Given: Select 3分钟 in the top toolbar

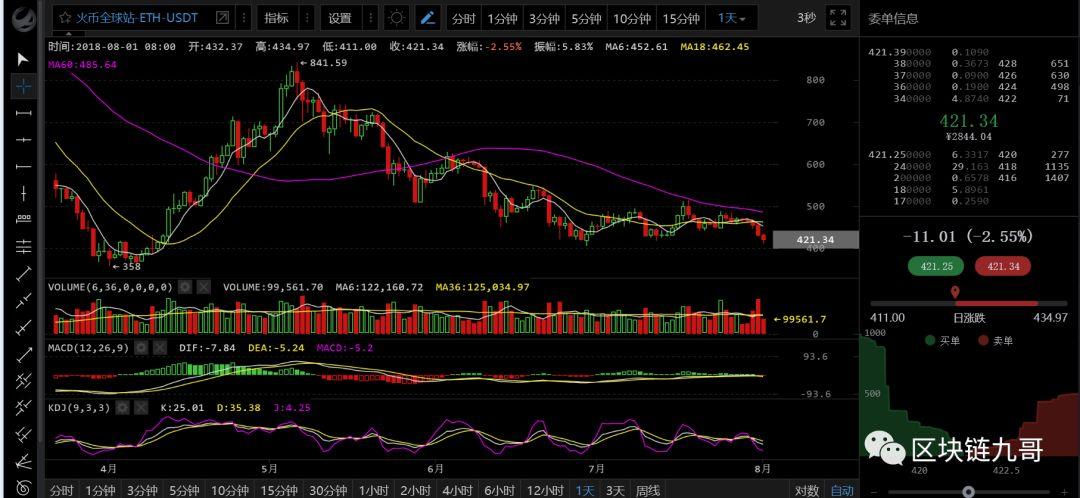Looking at the screenshot, I should [543, 19].
